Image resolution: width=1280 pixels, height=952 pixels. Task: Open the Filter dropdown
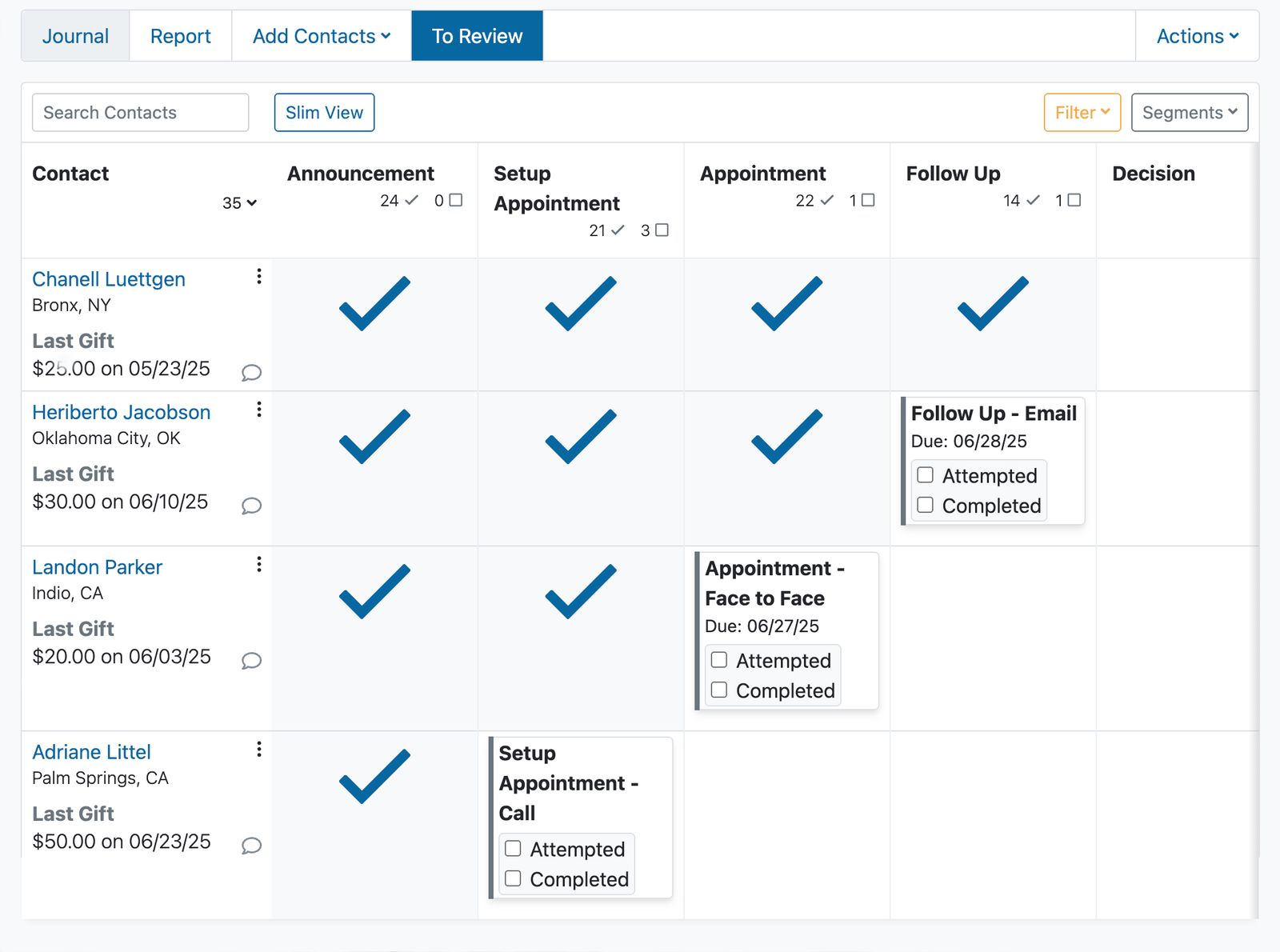1082,112
